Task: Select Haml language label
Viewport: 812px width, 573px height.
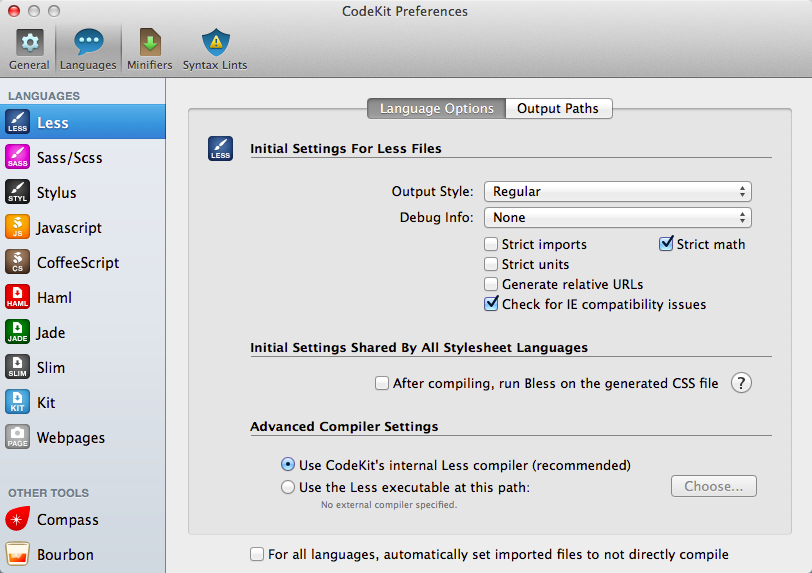Action: coord(54,298)
